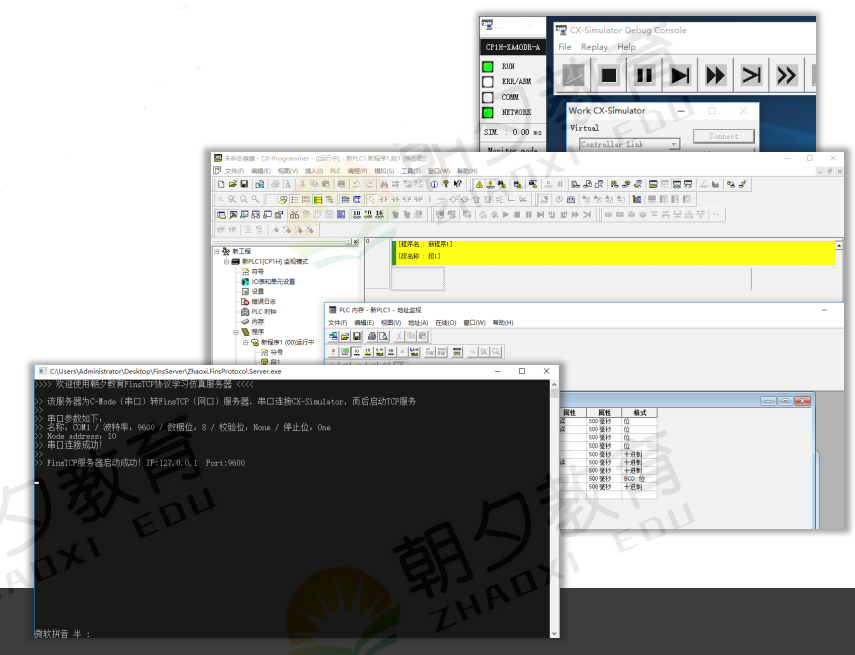This screenshot has width=855, height=655.
Task: Click the green RUN indicator on the CP1H panel
Action: [x=488, y=67]
